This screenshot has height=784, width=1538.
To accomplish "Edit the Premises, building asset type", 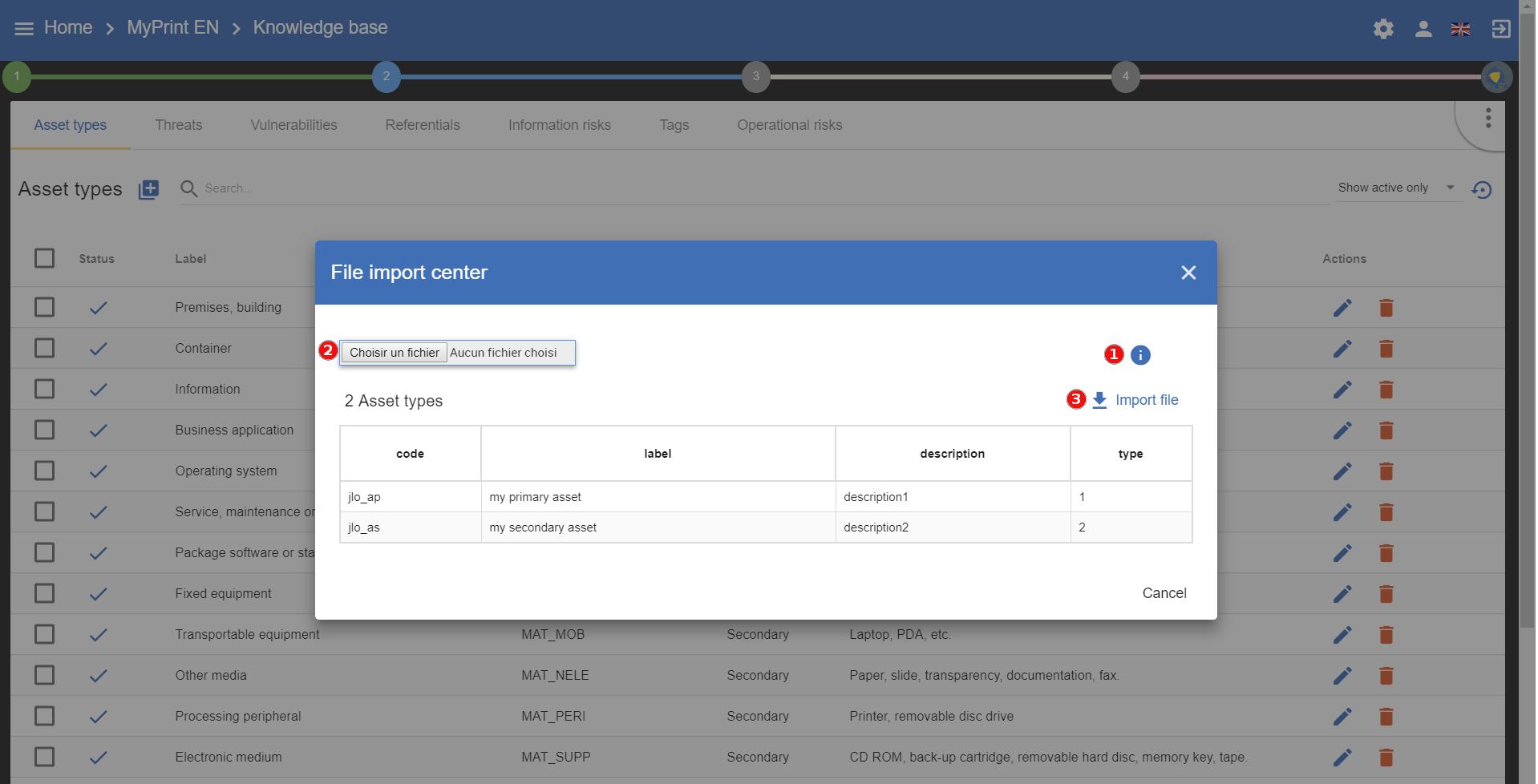I will [1342, 308].
